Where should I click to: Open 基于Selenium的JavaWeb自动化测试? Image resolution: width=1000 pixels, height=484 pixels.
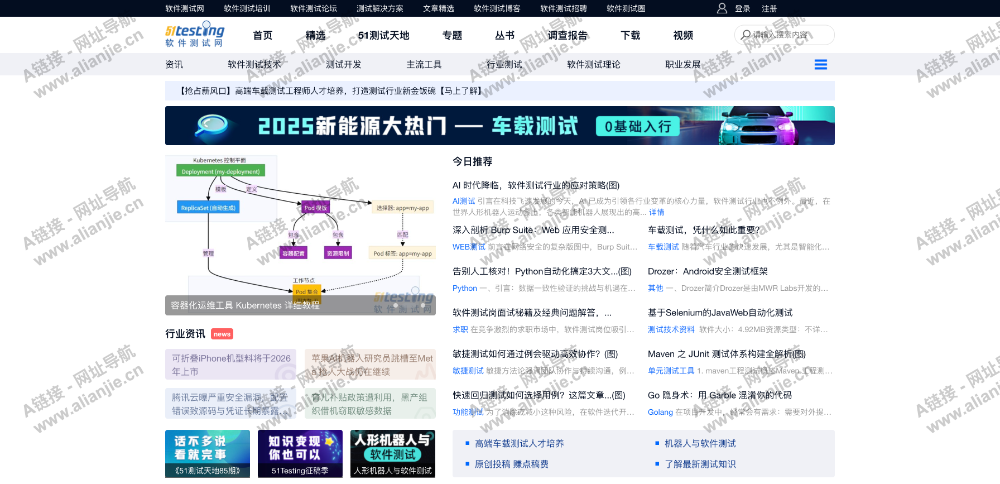coord(719,313)
